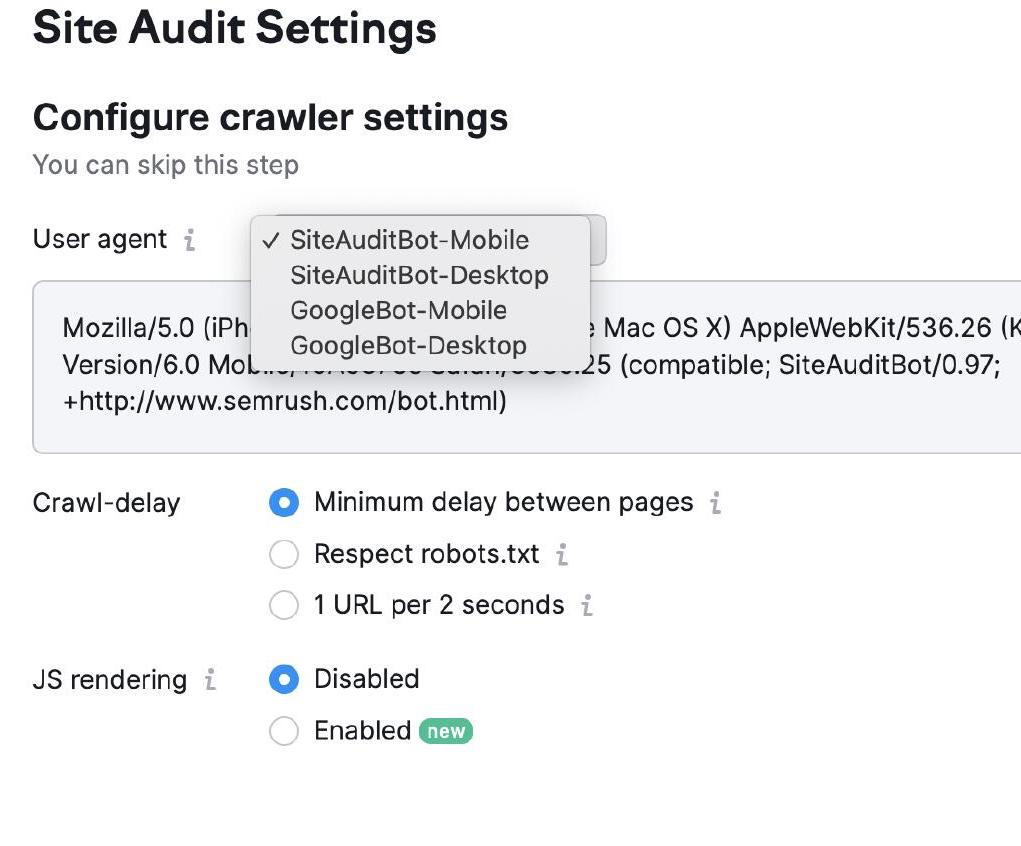
Task: Set JS rendering to Disabled
Action: [284, 680]
